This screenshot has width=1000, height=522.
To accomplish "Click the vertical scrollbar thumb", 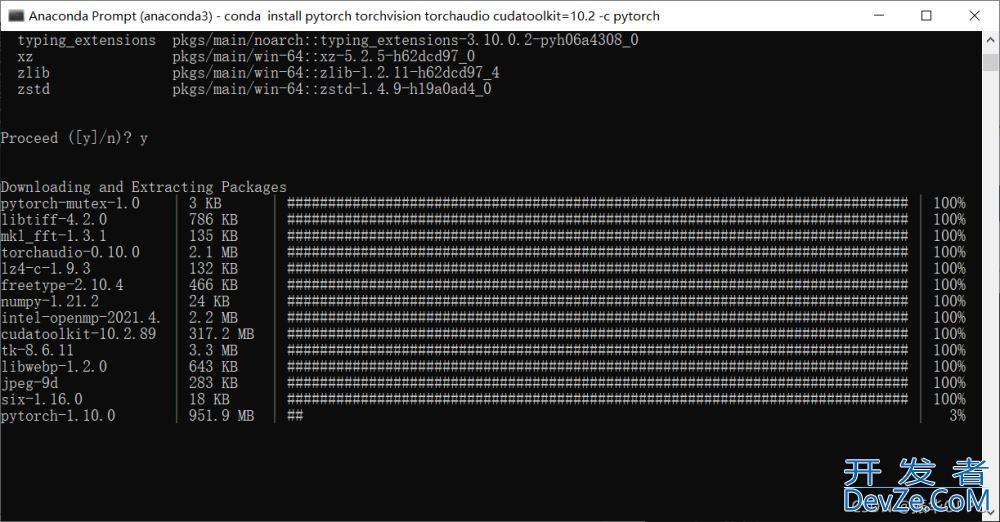I will pyautogui.click(x=990, y=63).
